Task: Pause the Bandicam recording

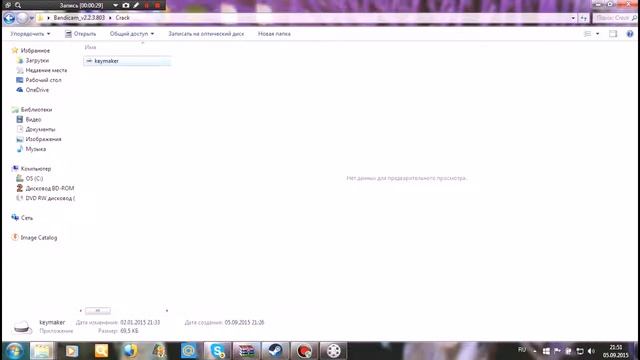Action: tap(147, 5)
